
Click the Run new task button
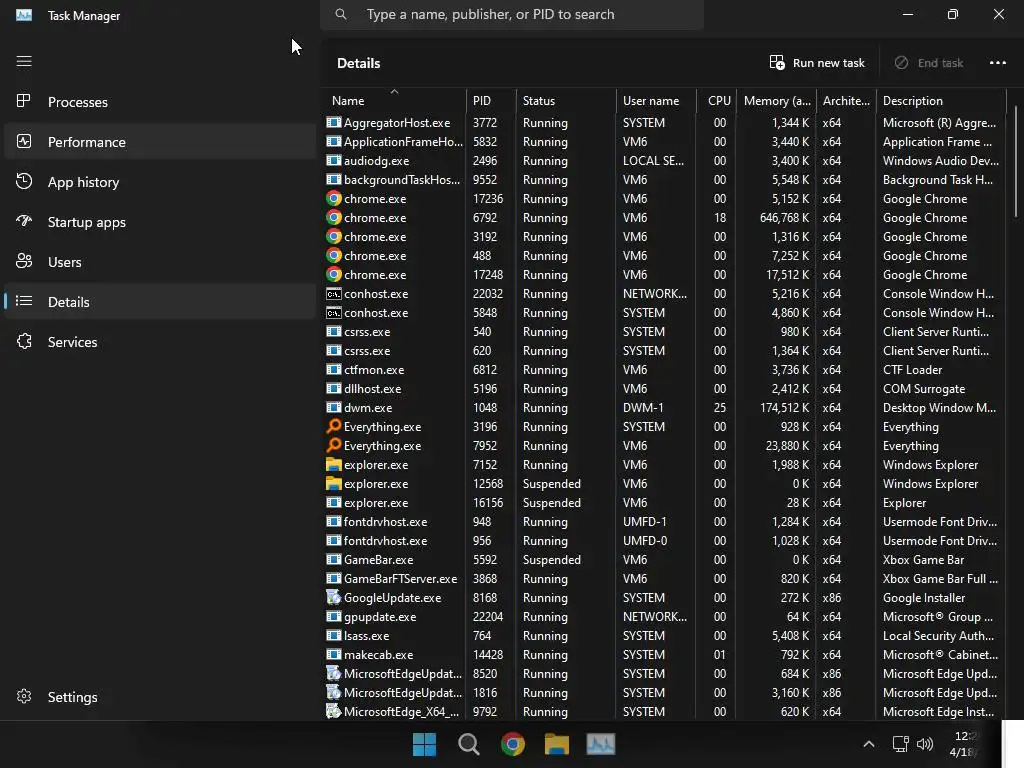(x=816, y=63)
